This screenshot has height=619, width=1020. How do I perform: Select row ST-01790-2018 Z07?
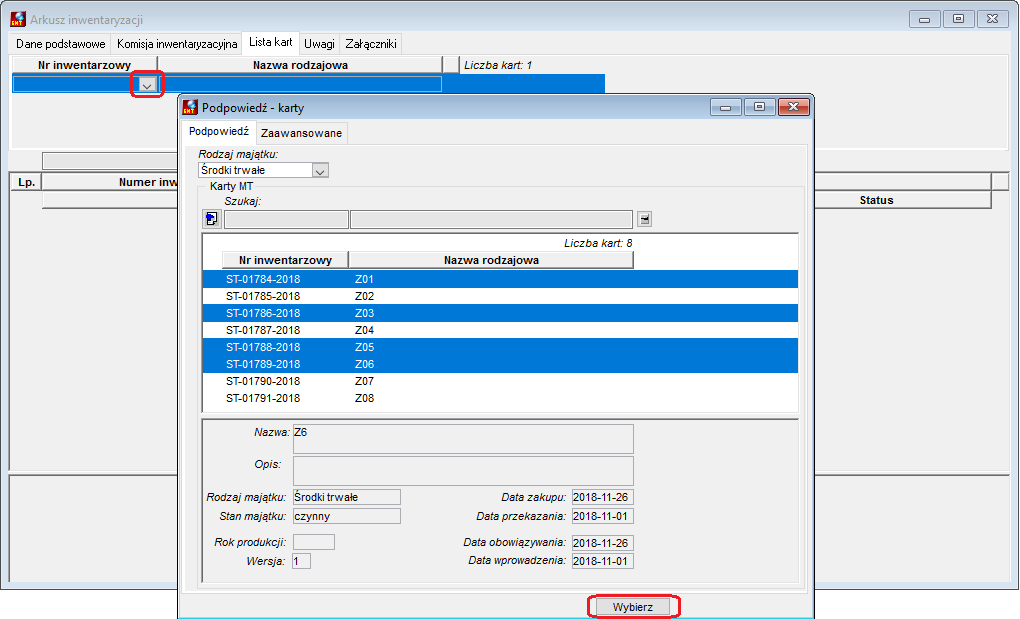point(500,381)
